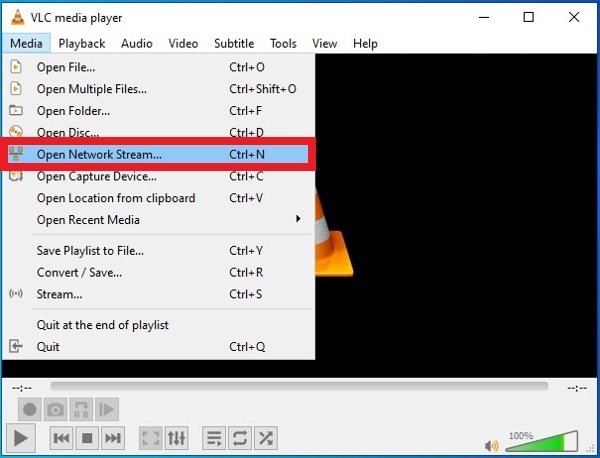Close the VLC media player window
600x458 pixels.
(x=574, y=17)
